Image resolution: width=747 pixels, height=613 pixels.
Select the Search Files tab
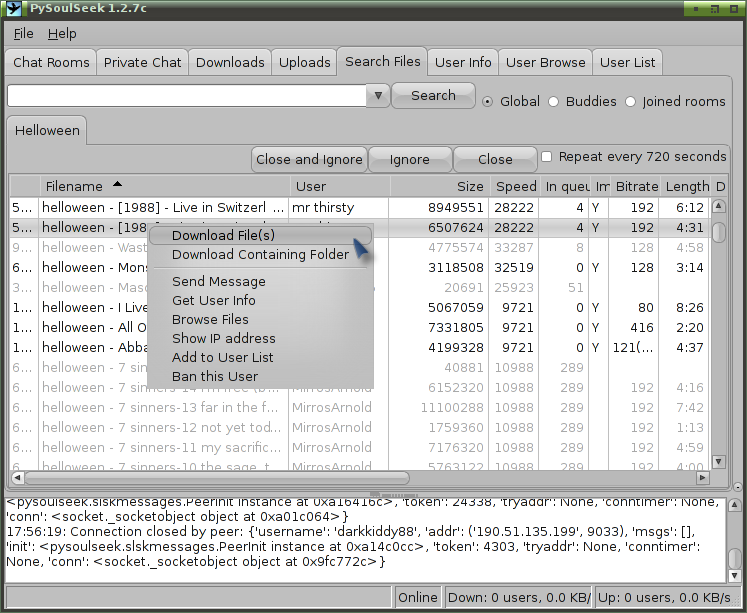click(x=383, y=61)
